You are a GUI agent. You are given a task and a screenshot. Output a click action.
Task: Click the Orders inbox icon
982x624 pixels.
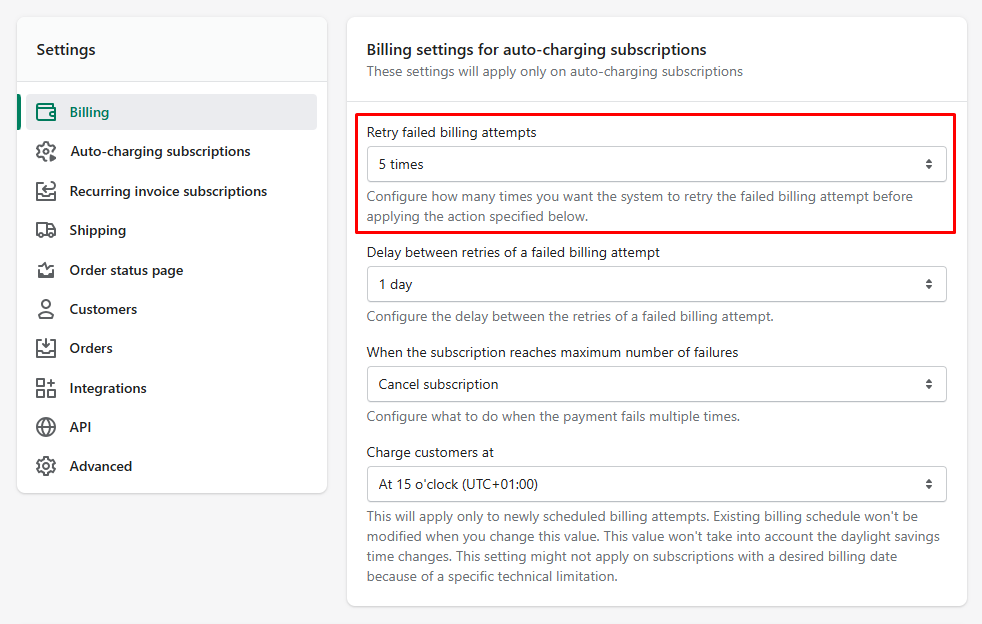[x=46, y=348]
